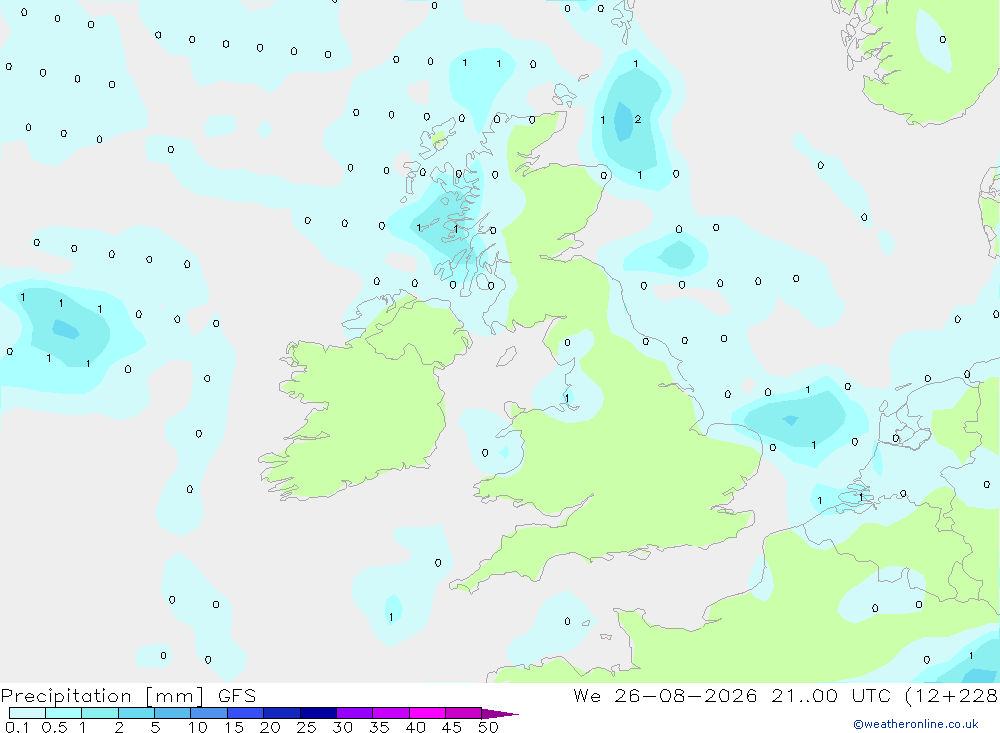Click the 1–2 mm legend color swatch
1000x733 pixels.
(100, 713)
